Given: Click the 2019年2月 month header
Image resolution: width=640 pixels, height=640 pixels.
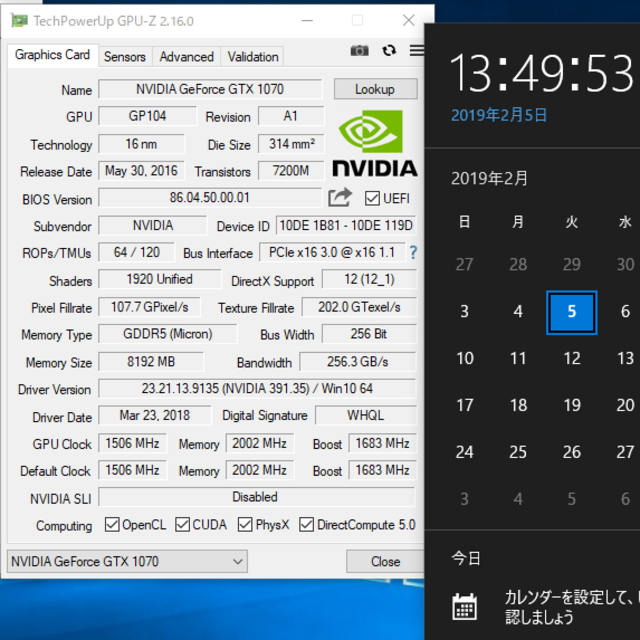Looking at the screenshot, I should [x=489, y=178].
